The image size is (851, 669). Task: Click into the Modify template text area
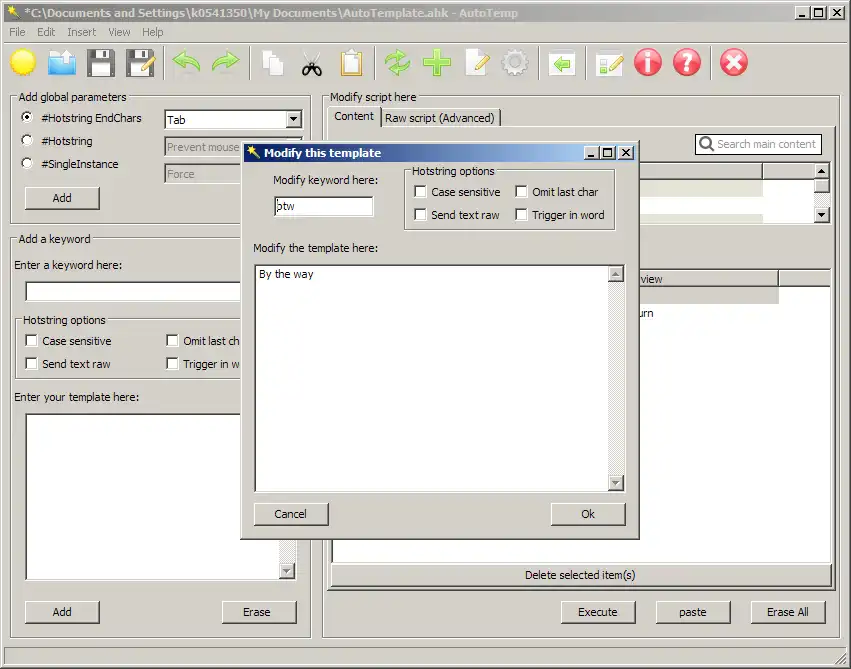(431, 378)
